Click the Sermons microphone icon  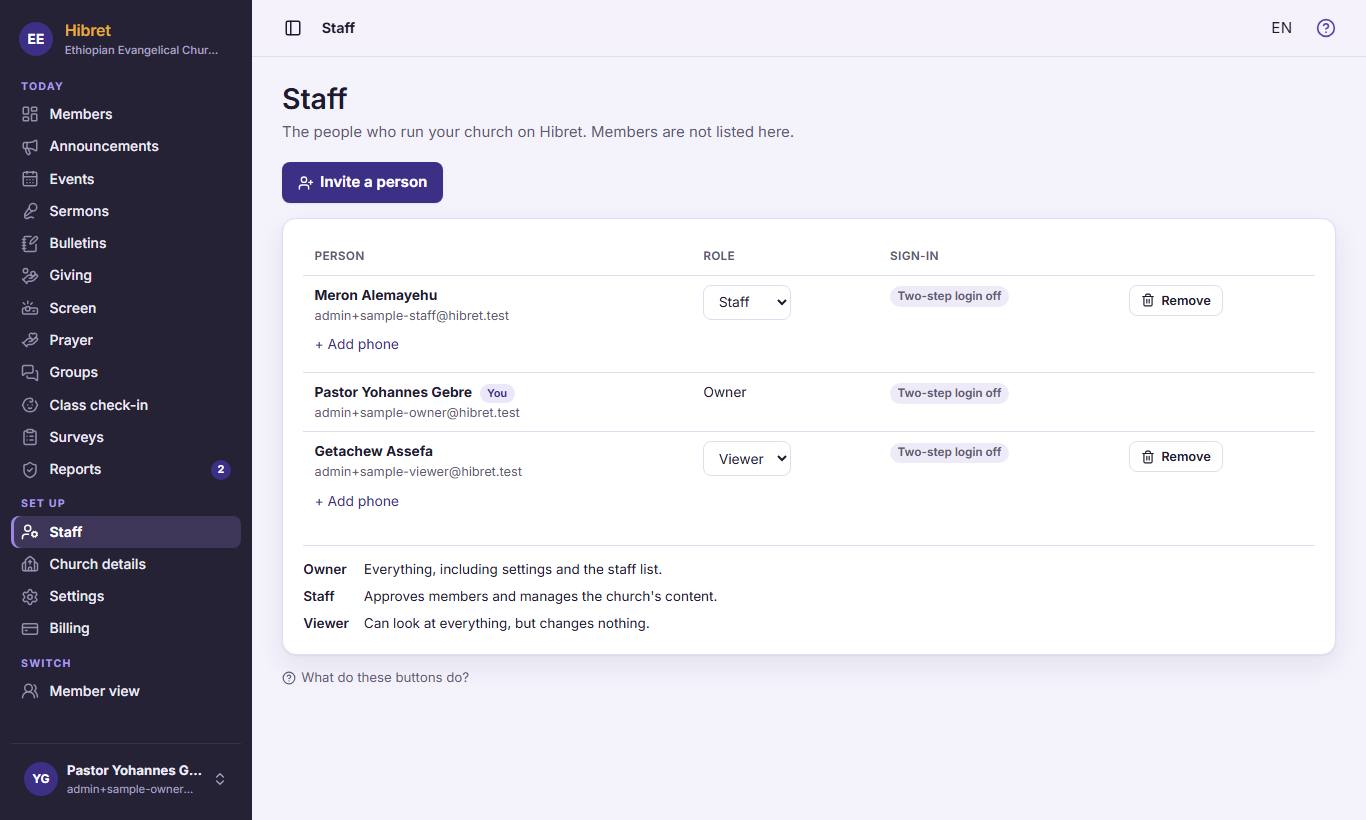30,211
